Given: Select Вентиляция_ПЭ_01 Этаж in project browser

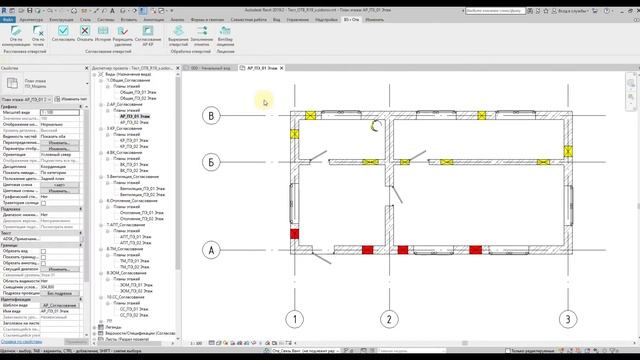Looking at the screenshot, I should pos(142,189).
